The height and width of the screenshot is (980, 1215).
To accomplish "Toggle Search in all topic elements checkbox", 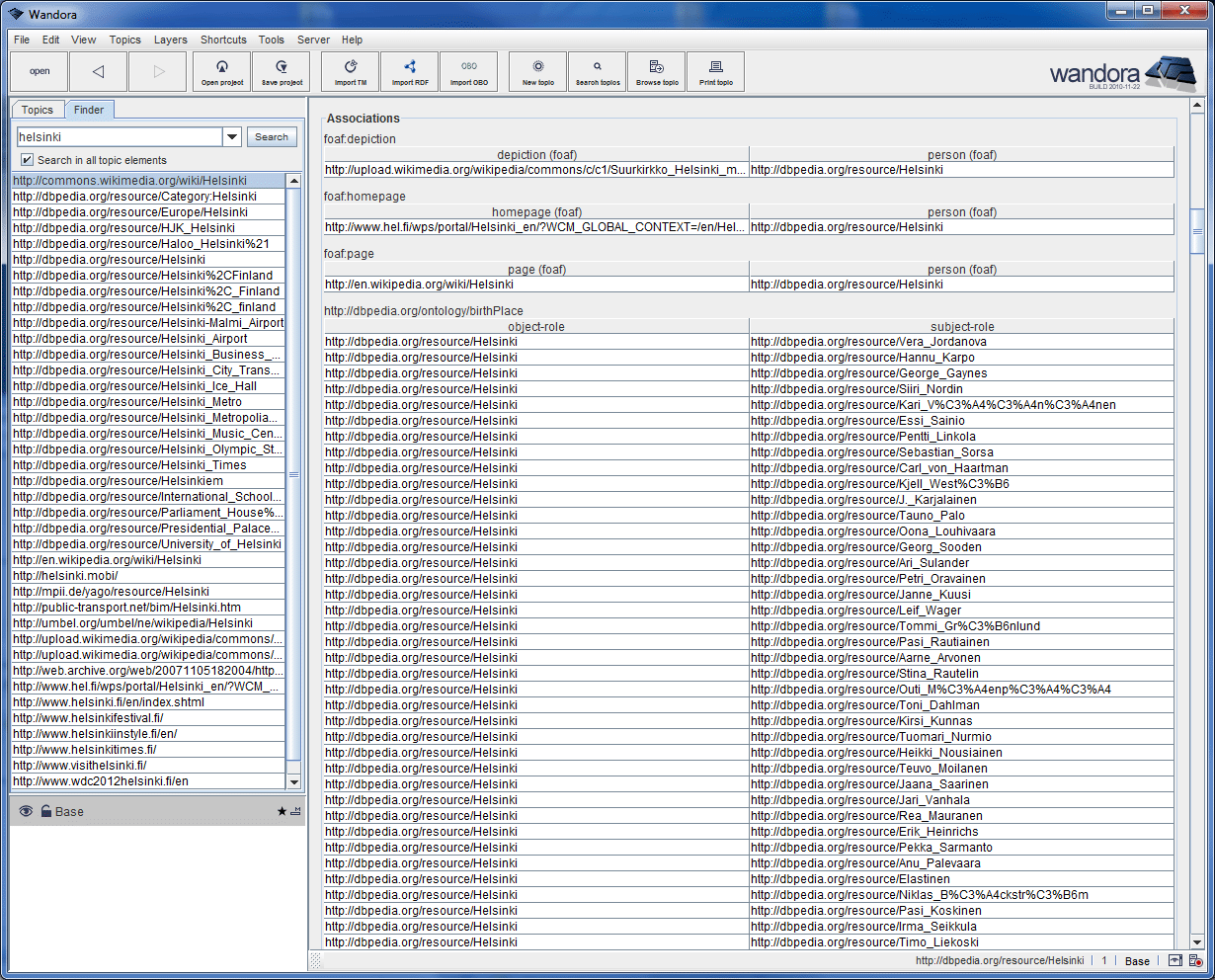I will [x=25, y=159].
